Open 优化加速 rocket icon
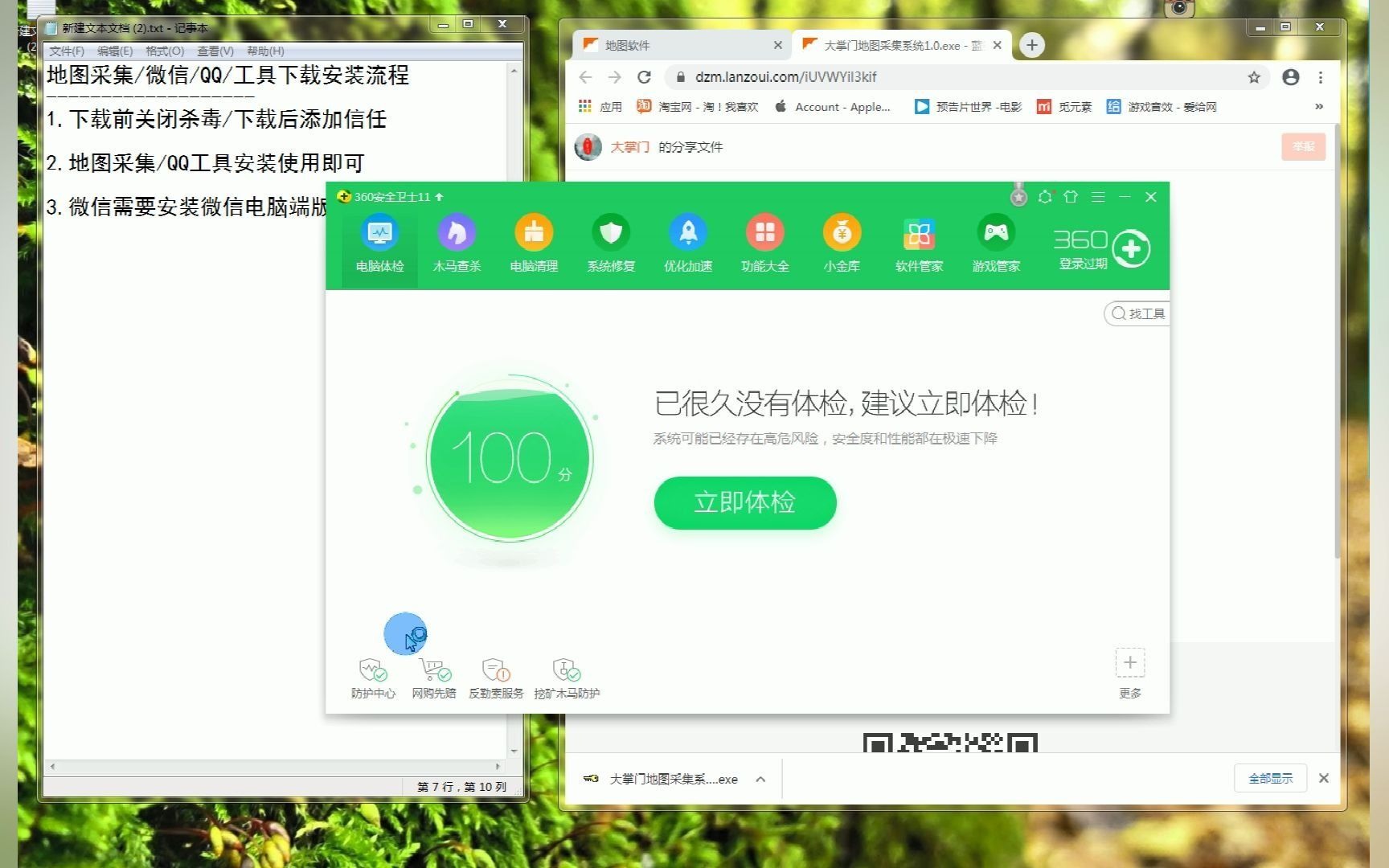1389x868 pixels. [x=688, y=244]
